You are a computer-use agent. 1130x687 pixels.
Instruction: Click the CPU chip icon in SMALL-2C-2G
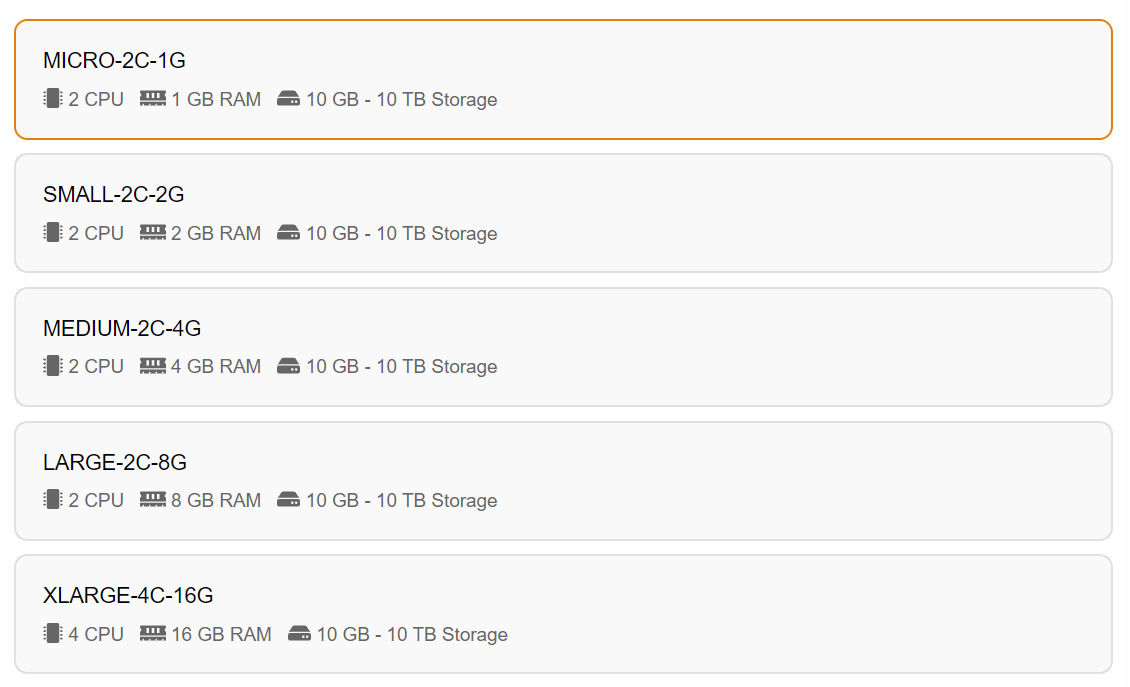point(53,233)
